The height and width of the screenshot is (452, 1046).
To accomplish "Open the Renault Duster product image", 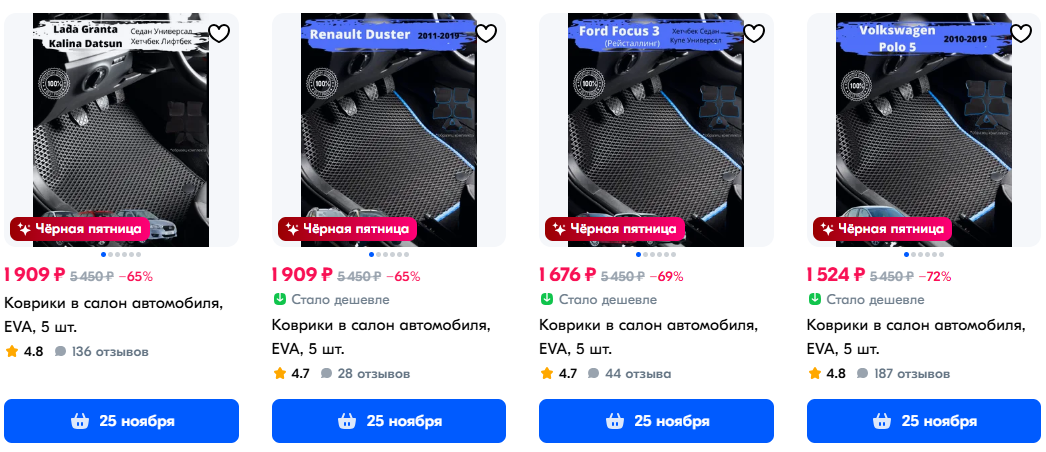I will click(389, 130).
